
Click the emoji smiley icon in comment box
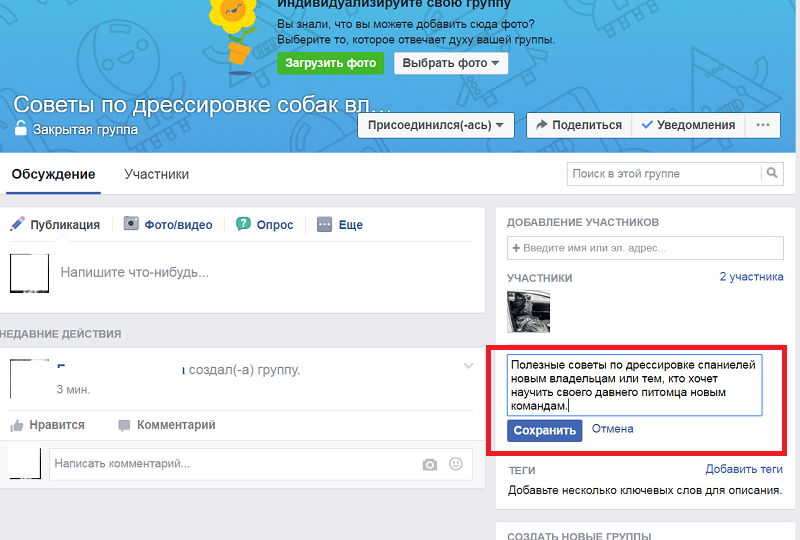click(456, 464)
